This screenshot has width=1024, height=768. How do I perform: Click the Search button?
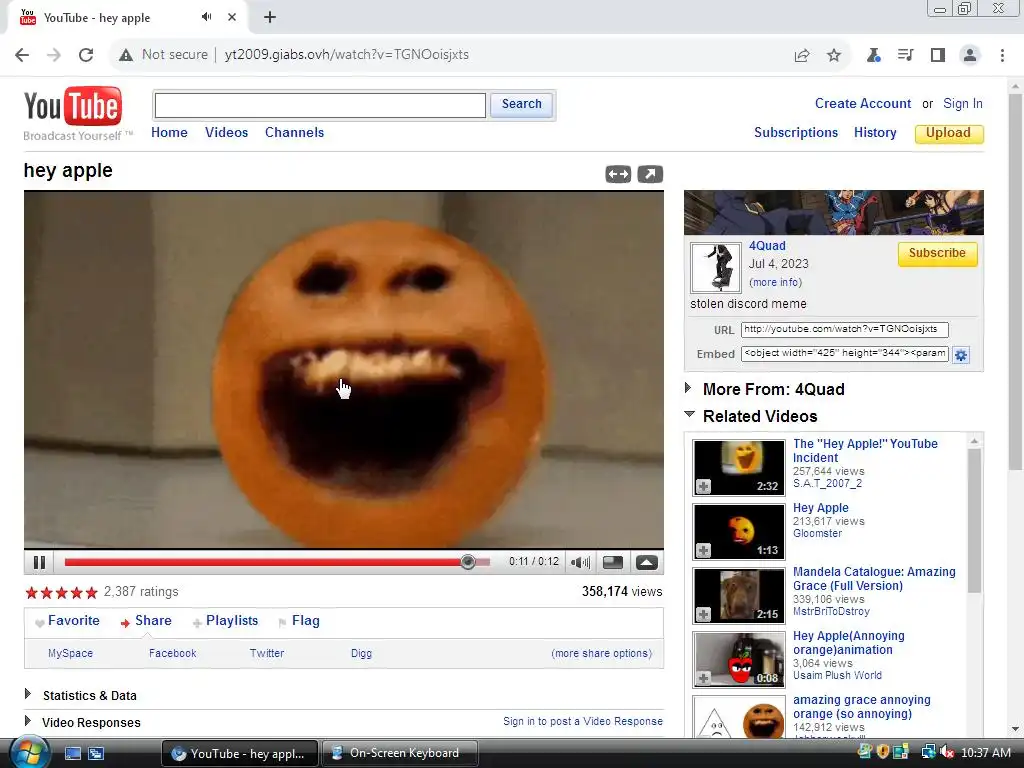(x=521, y=104)
